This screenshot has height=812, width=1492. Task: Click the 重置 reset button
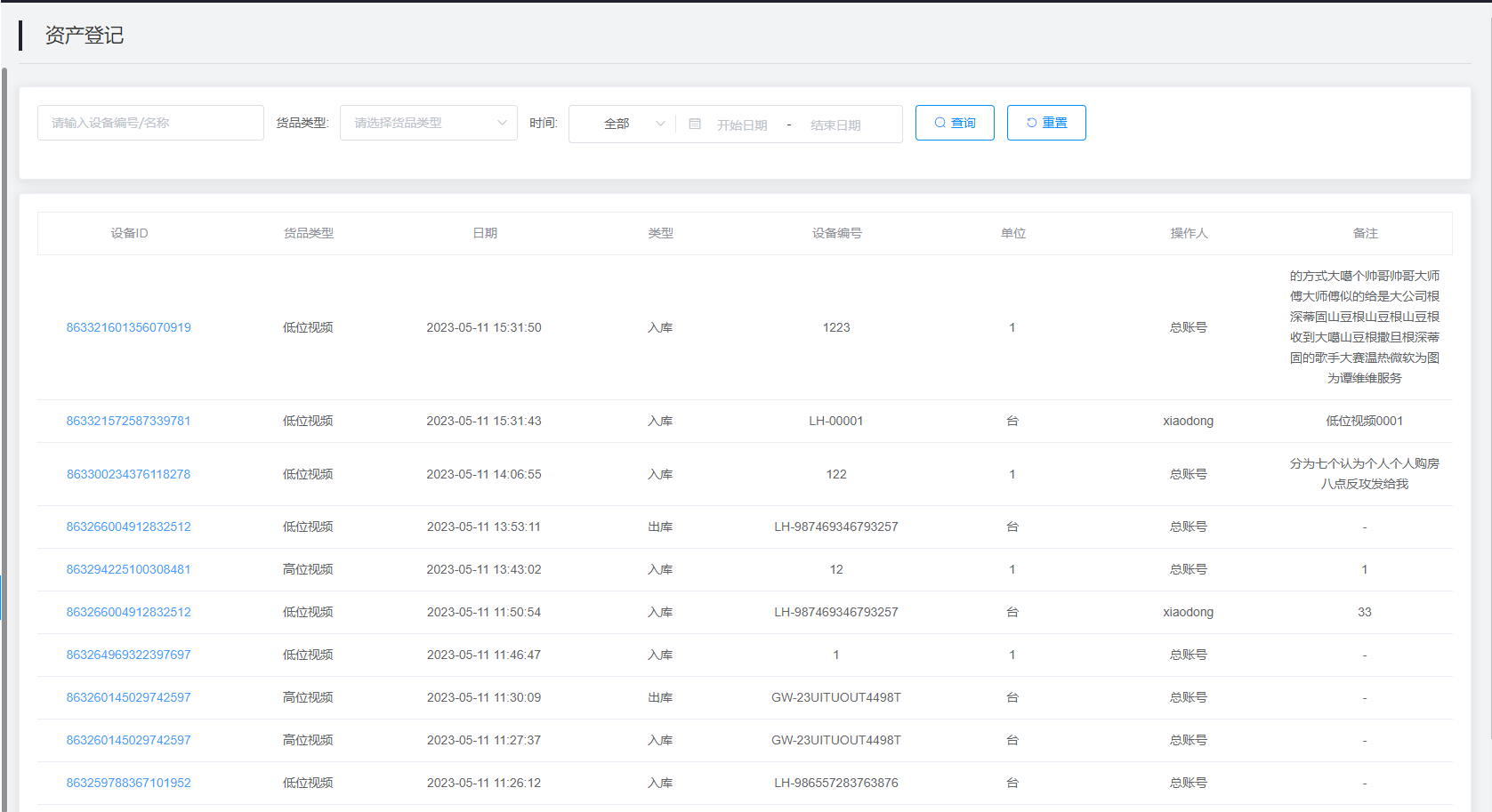point(1046,123)
